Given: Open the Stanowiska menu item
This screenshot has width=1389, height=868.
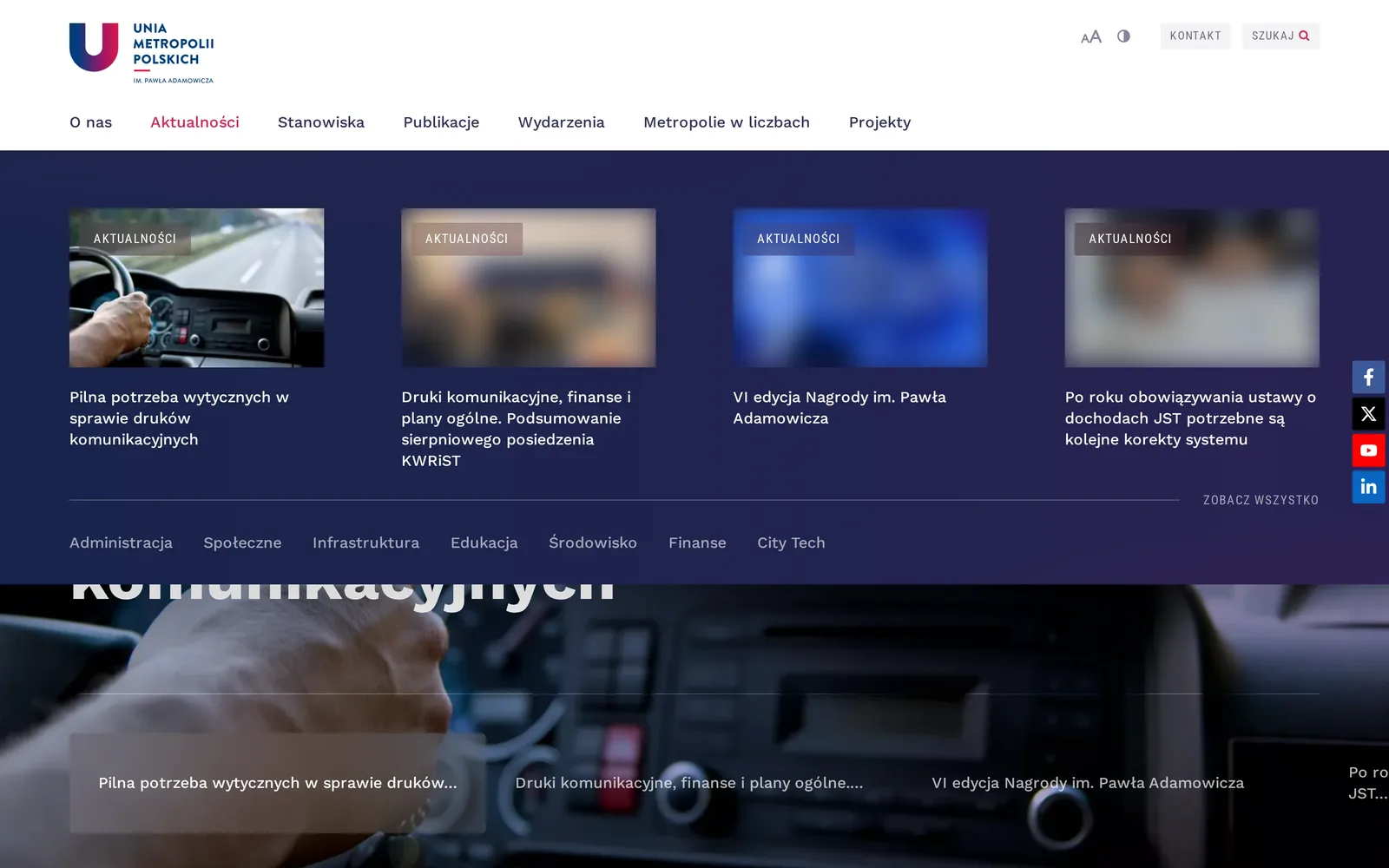Looking at the screenshot, I should [x=321, y=122].
